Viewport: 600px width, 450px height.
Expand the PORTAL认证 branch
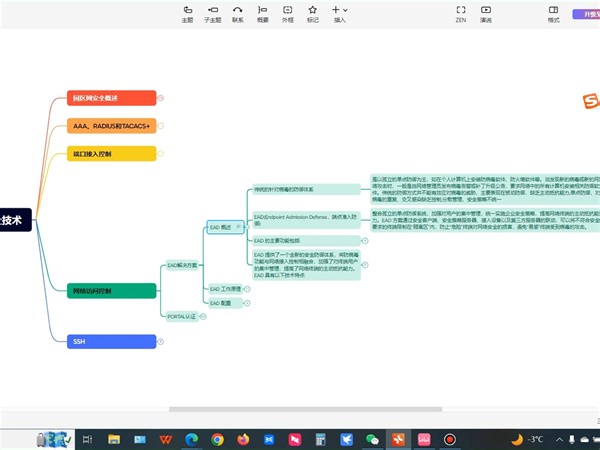[x=203, y=316]
